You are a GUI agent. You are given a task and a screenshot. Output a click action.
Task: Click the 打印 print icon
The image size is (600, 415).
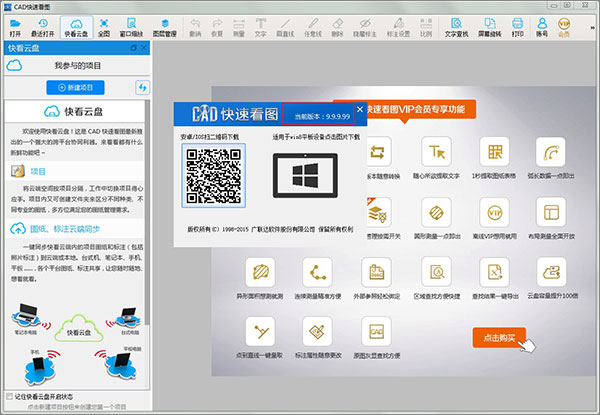pyautogui.click(x=516, y=27)
